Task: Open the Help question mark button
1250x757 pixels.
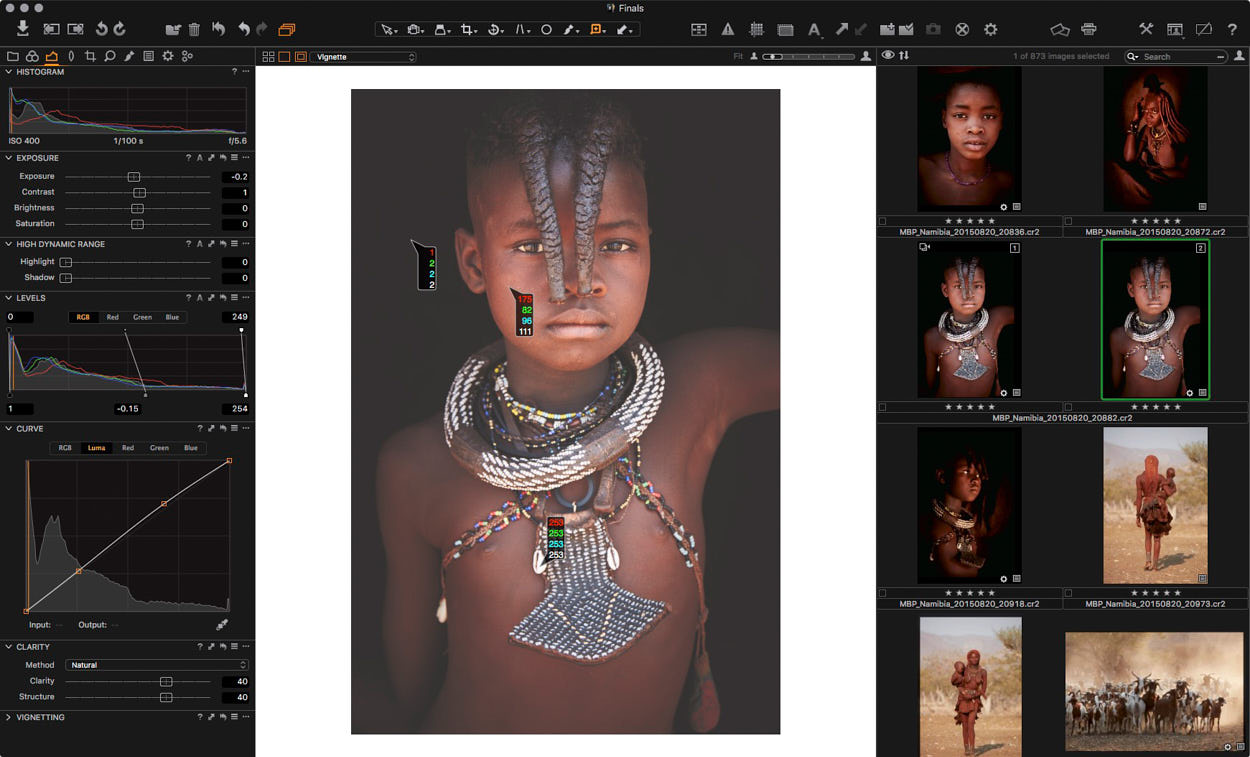Action: [1232, 30]
